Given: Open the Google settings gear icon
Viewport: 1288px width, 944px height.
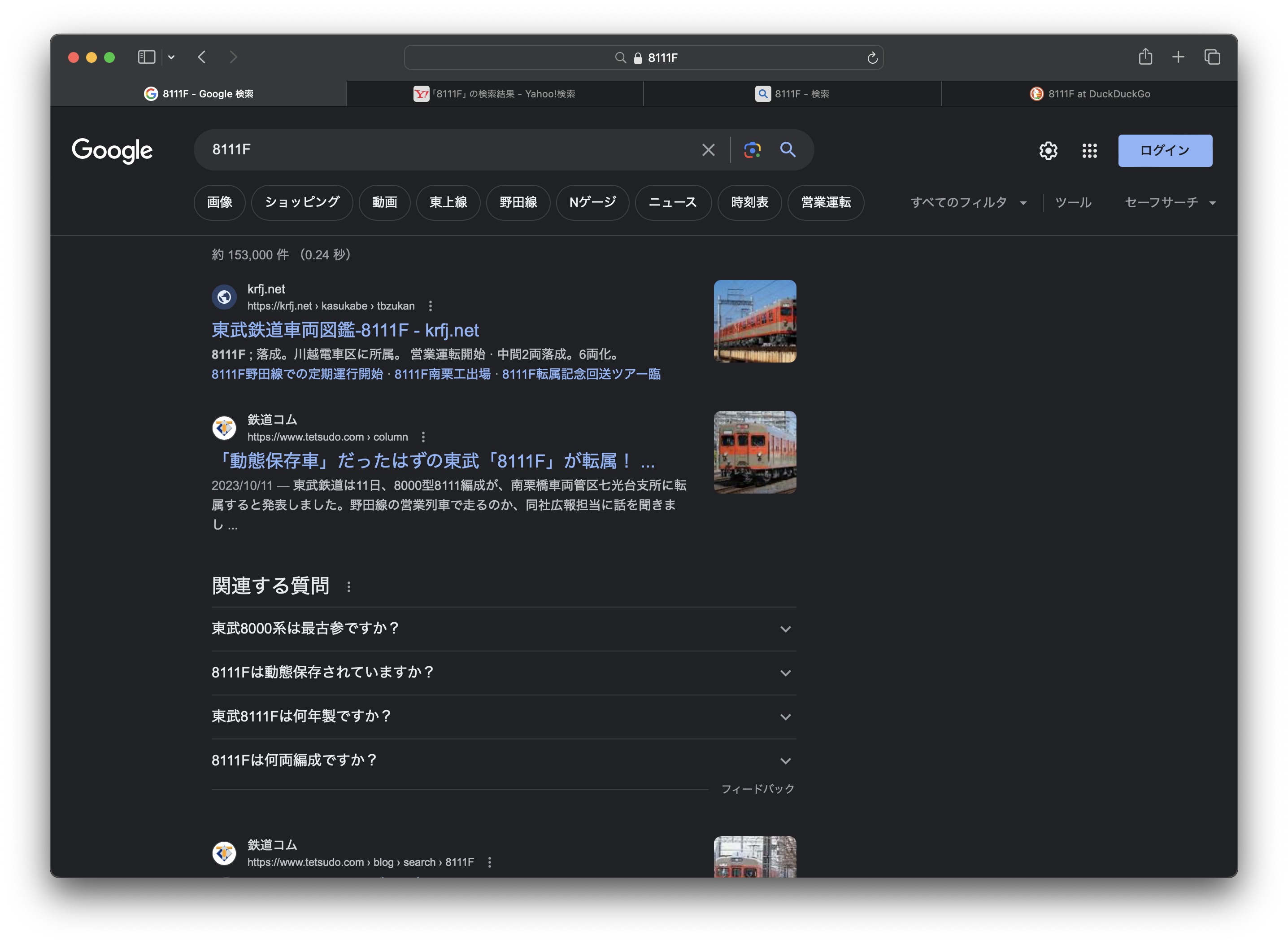Looking at the screenshot, I should (1048, 151).
